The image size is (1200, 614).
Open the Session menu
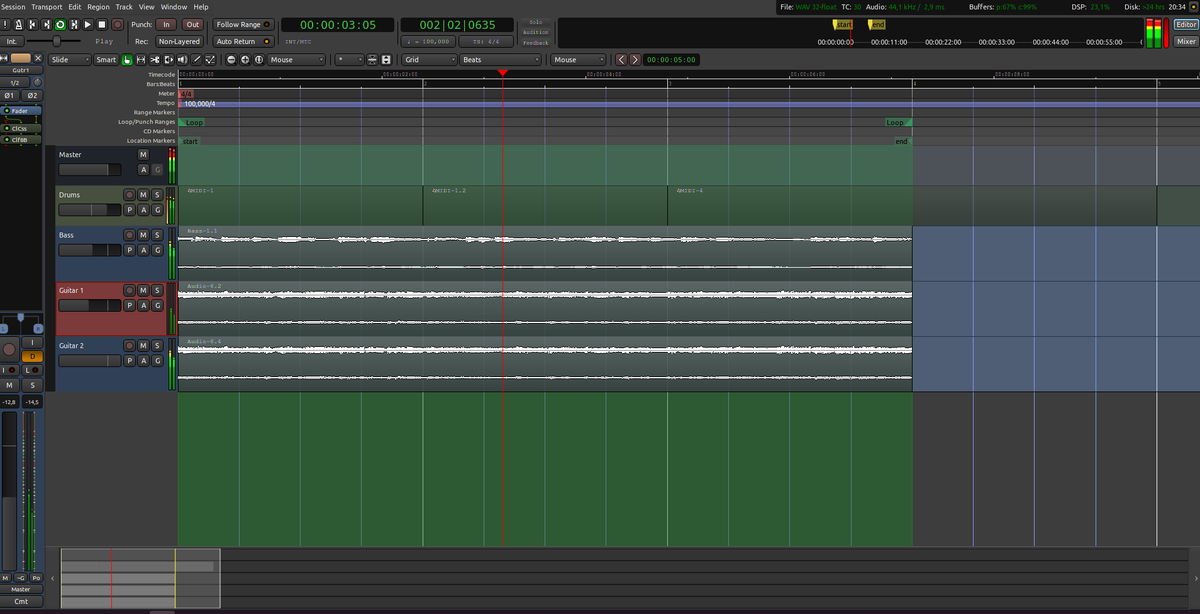pos(13,6)
